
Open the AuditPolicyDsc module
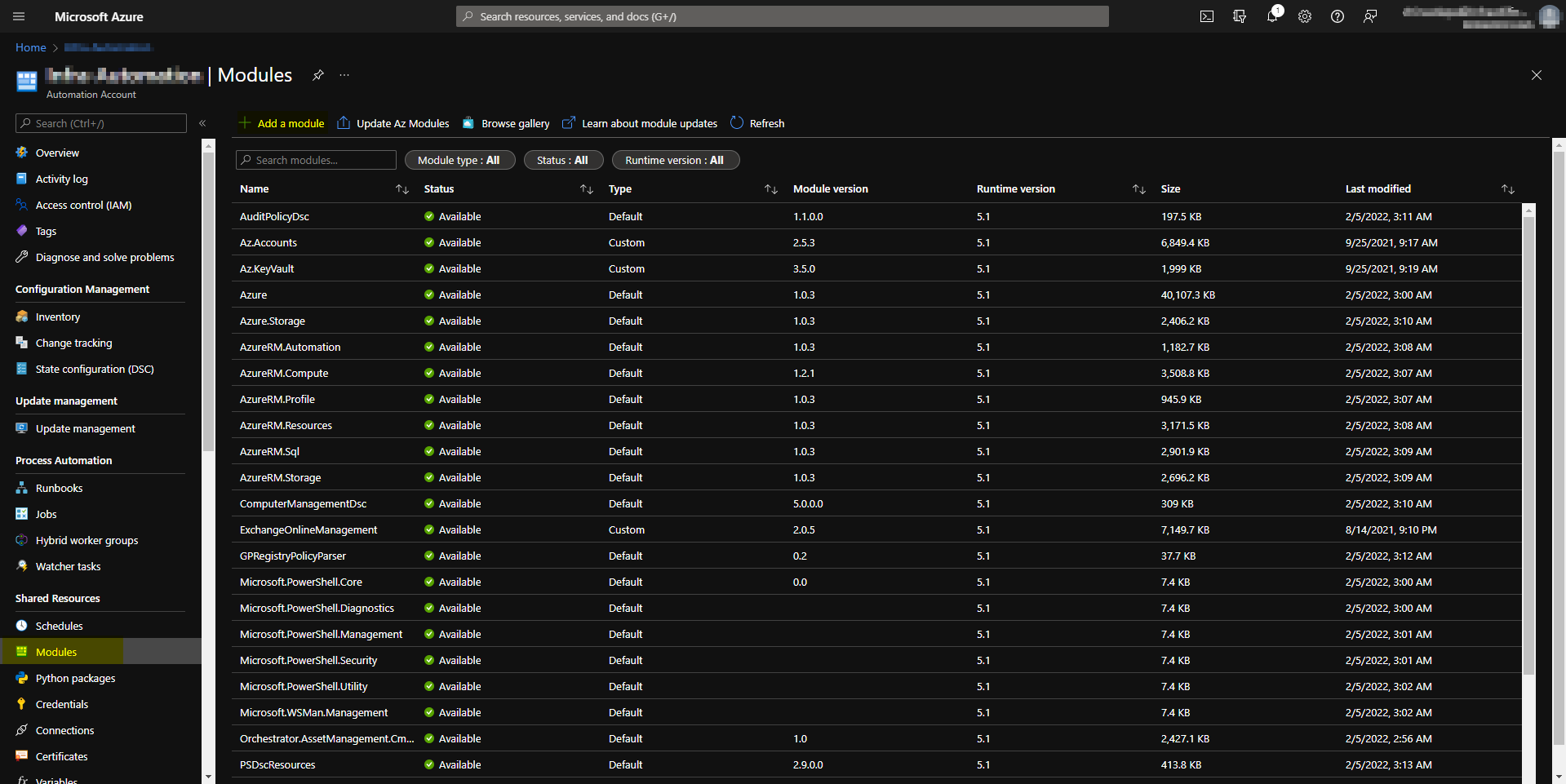(x=274, y=216)
